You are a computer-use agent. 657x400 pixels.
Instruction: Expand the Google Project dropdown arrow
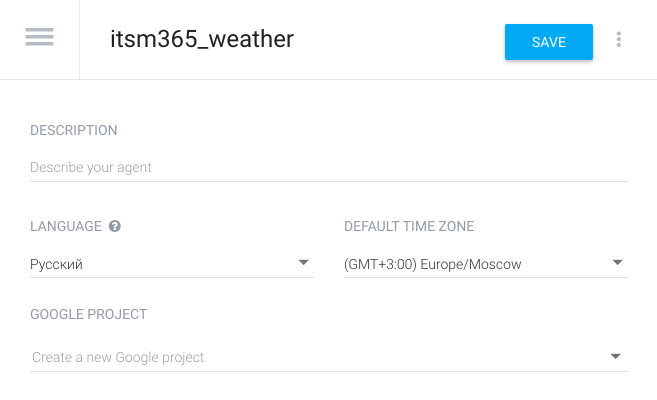point(616,356)
